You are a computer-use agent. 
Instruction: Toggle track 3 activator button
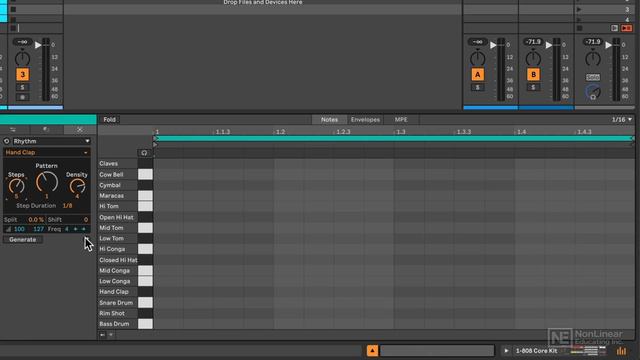[x=22, y=74]
